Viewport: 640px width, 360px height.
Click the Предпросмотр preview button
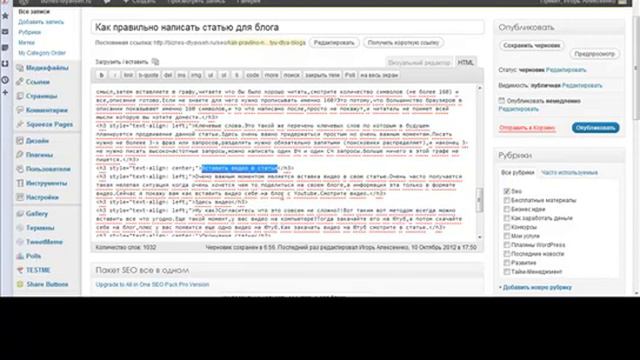[x=594, y=54]
